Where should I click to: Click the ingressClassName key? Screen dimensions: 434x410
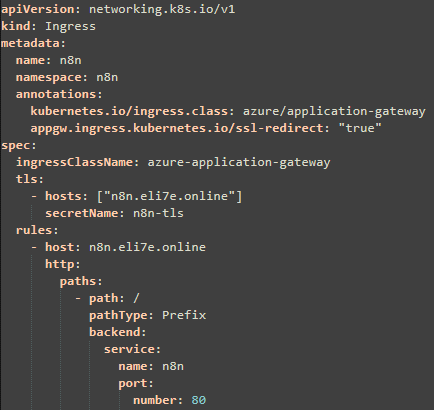(x=74, y=162)
